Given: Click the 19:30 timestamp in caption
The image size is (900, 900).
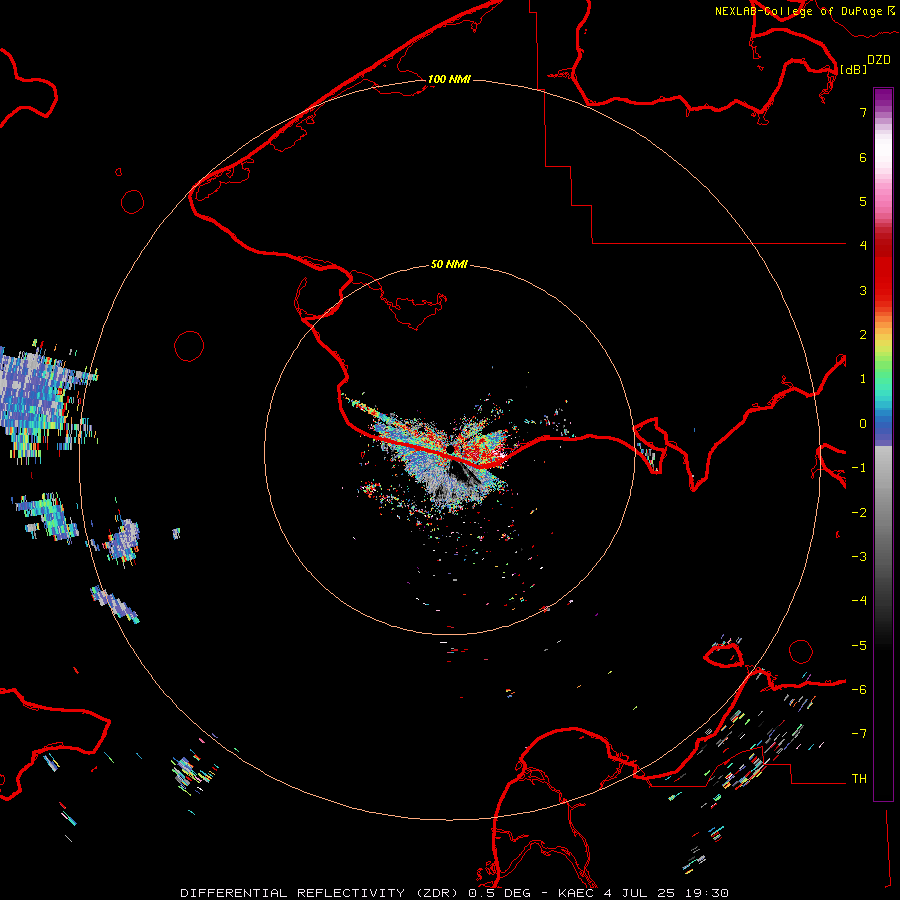Looking at the screenshot, I should click(x=709, y=893).
